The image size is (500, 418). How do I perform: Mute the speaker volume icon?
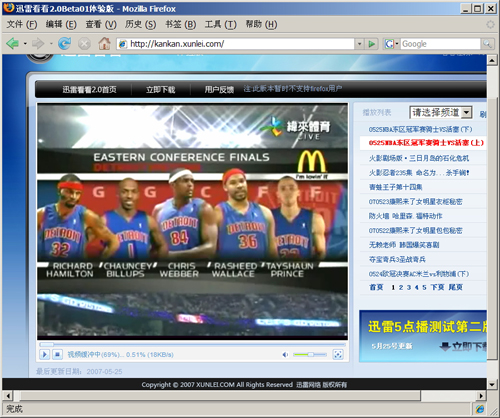(285, 355)
